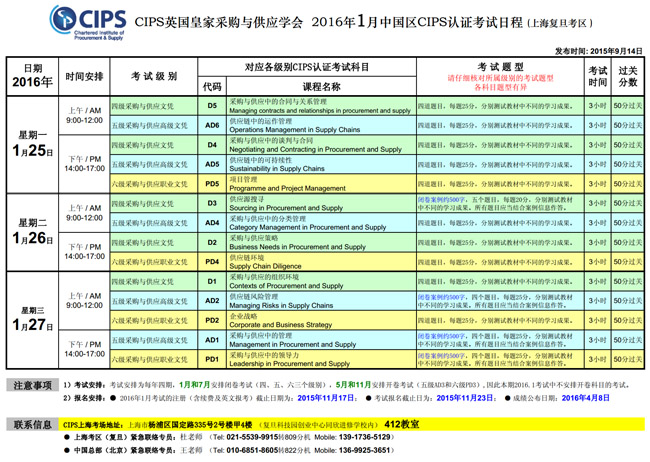Viewport: 650px width, 462px height.
Task: Click the 3小时 cell in D3 row
Action: [x=597, y=203]
